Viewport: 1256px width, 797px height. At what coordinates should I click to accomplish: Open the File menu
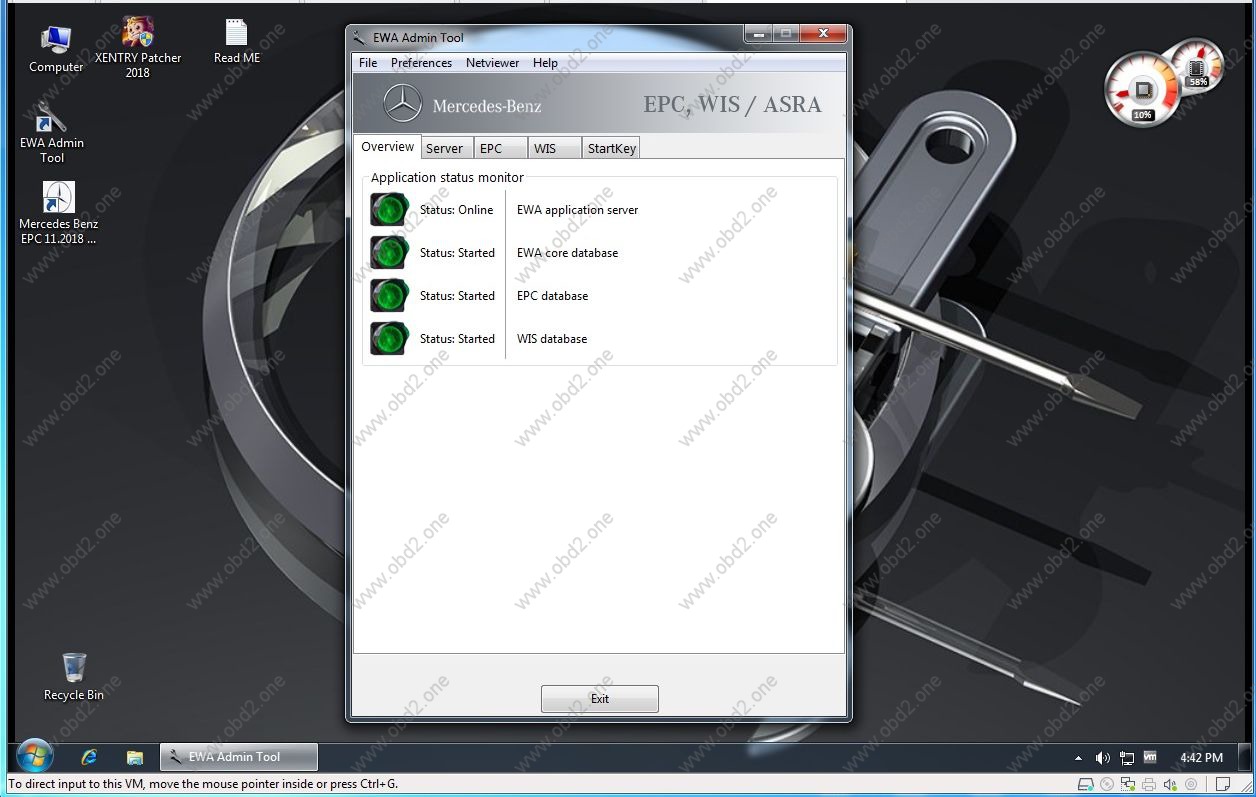[x=368, y=63]
